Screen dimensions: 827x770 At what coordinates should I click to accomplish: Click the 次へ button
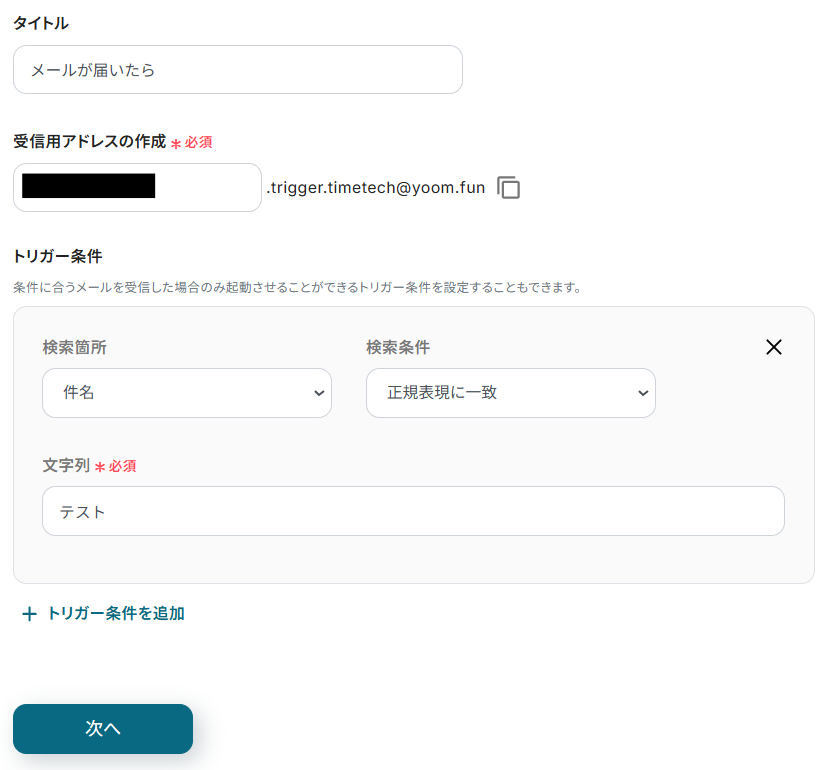tap(103, 729)
